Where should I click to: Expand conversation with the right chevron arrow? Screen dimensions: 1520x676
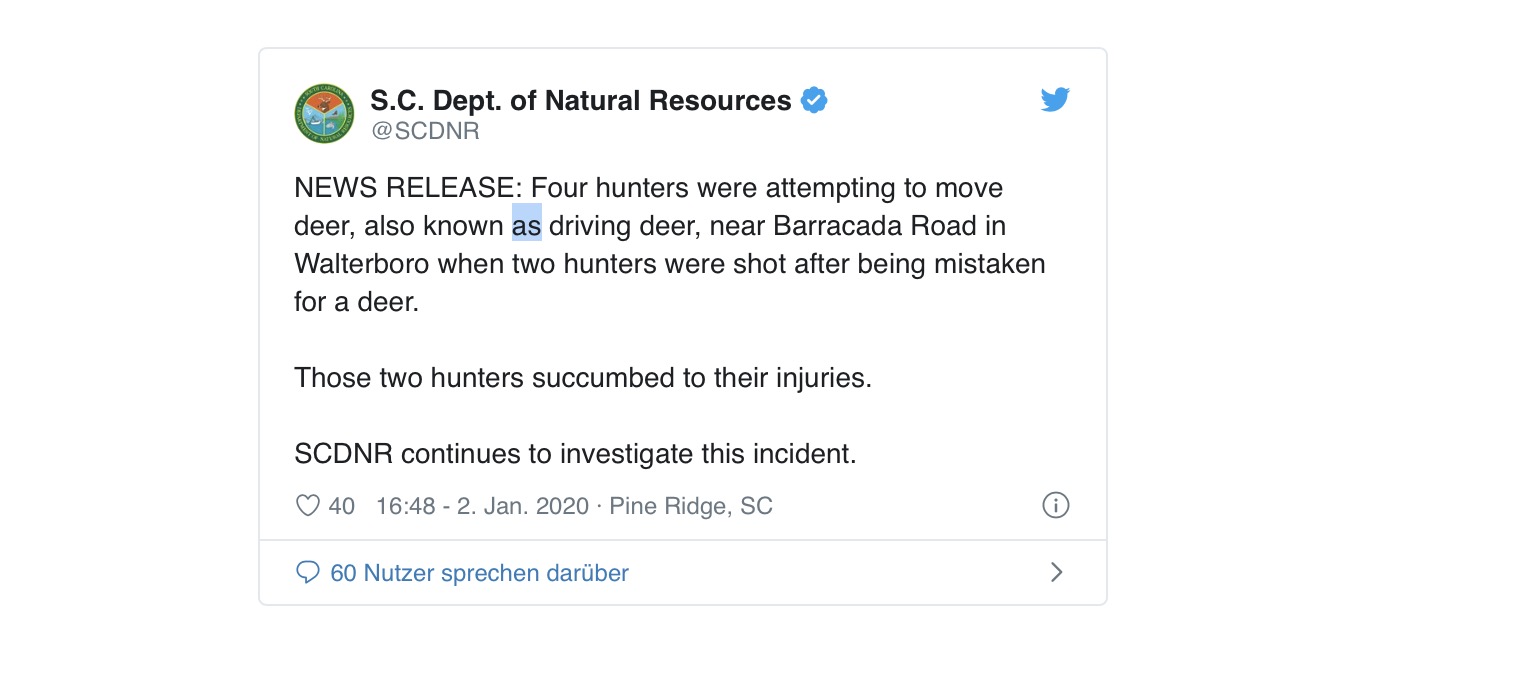1057,572
